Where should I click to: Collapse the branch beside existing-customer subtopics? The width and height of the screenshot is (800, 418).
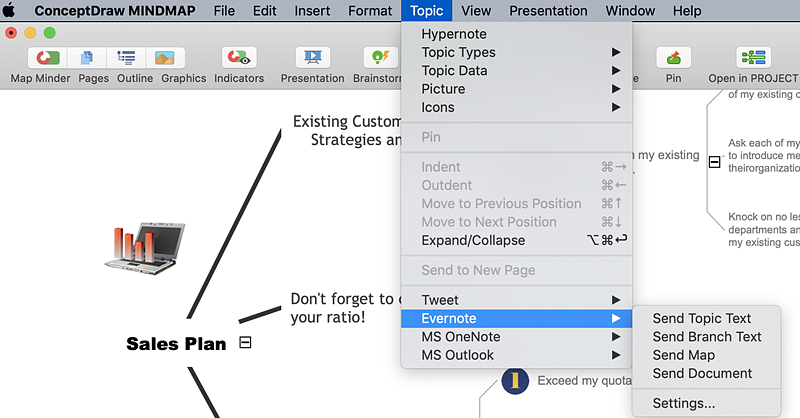714,161
